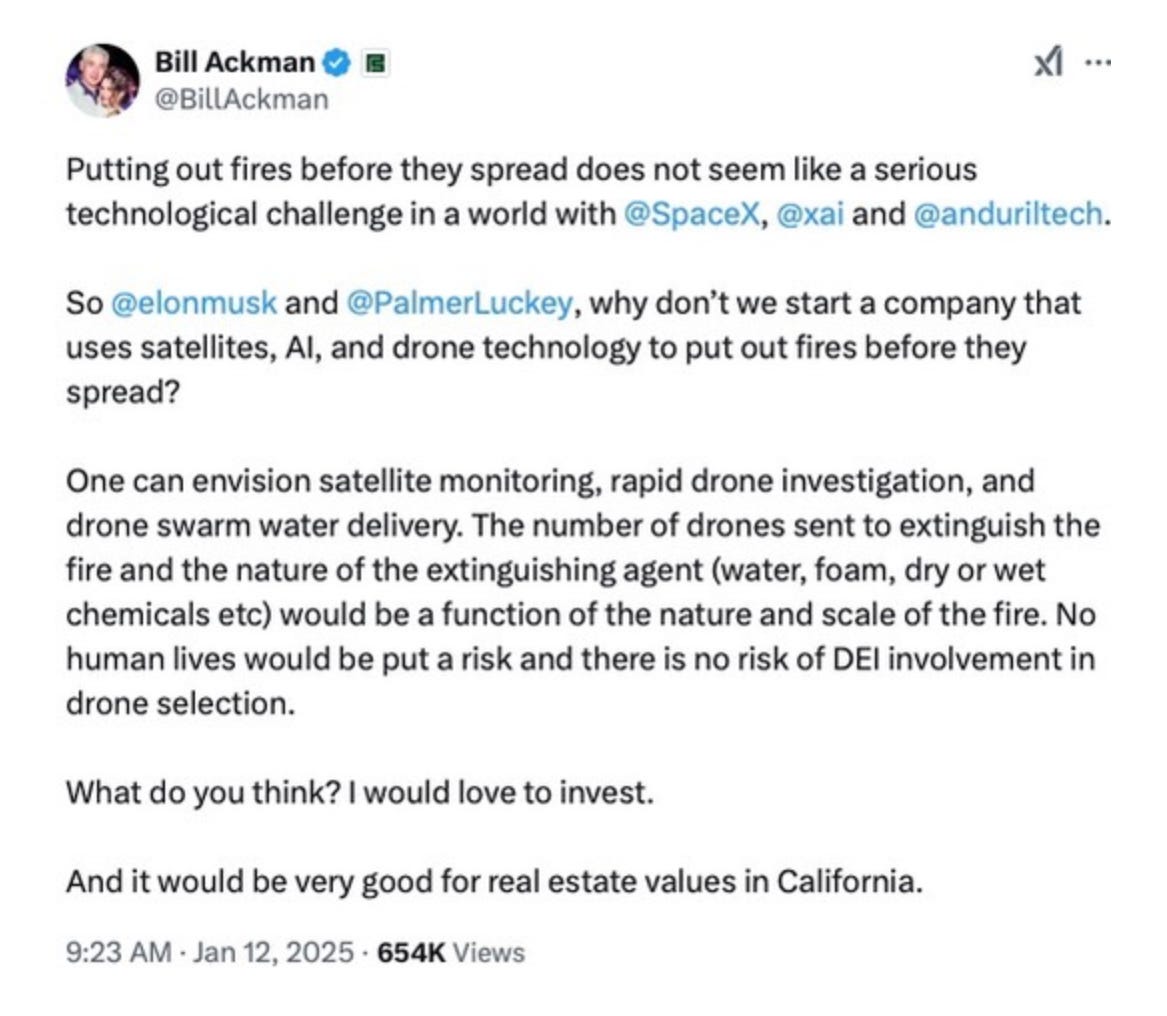The image size is (1167, 1016).
Task: Open the three-dot More options menu
Action: [x=1097, y=62]
